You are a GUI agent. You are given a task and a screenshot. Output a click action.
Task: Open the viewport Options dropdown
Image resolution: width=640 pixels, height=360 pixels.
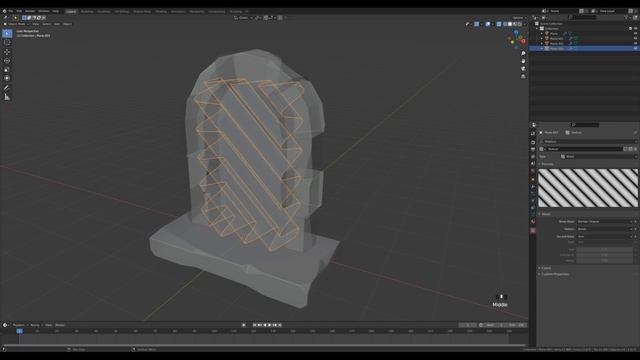519,18
